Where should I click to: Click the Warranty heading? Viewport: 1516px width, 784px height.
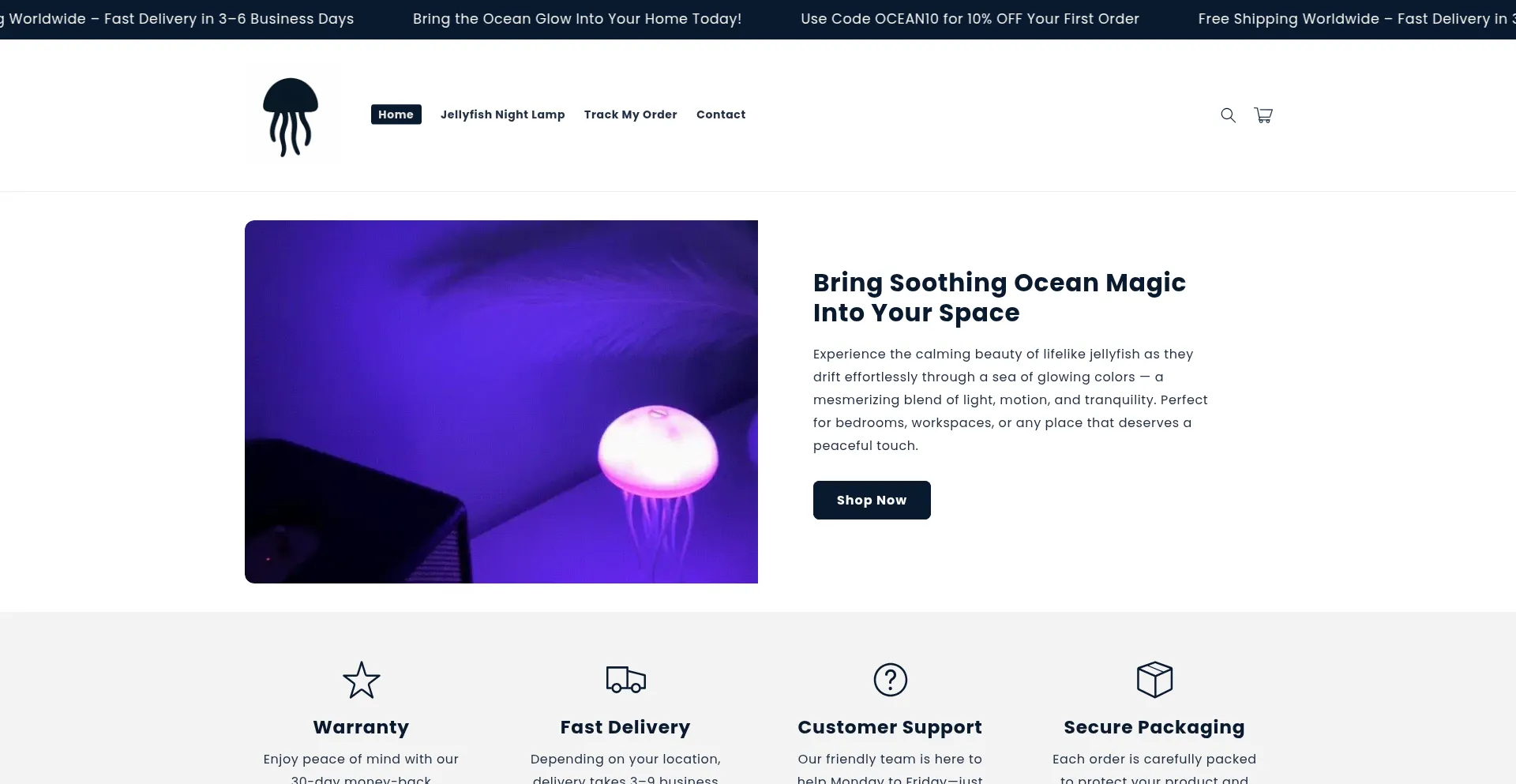tap(361, 727)
